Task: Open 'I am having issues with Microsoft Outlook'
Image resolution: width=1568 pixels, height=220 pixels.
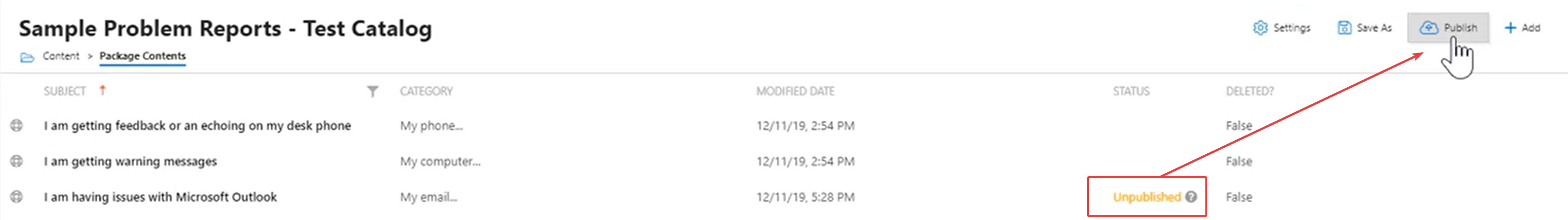Action: click(x=160, y=197)
